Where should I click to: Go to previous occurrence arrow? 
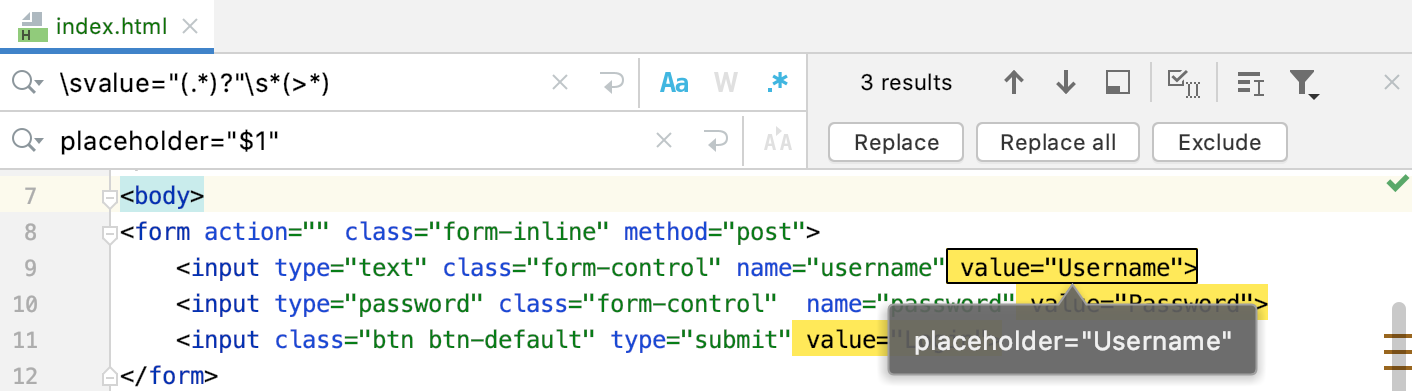pyautogui.click(x=1014, y=83)
